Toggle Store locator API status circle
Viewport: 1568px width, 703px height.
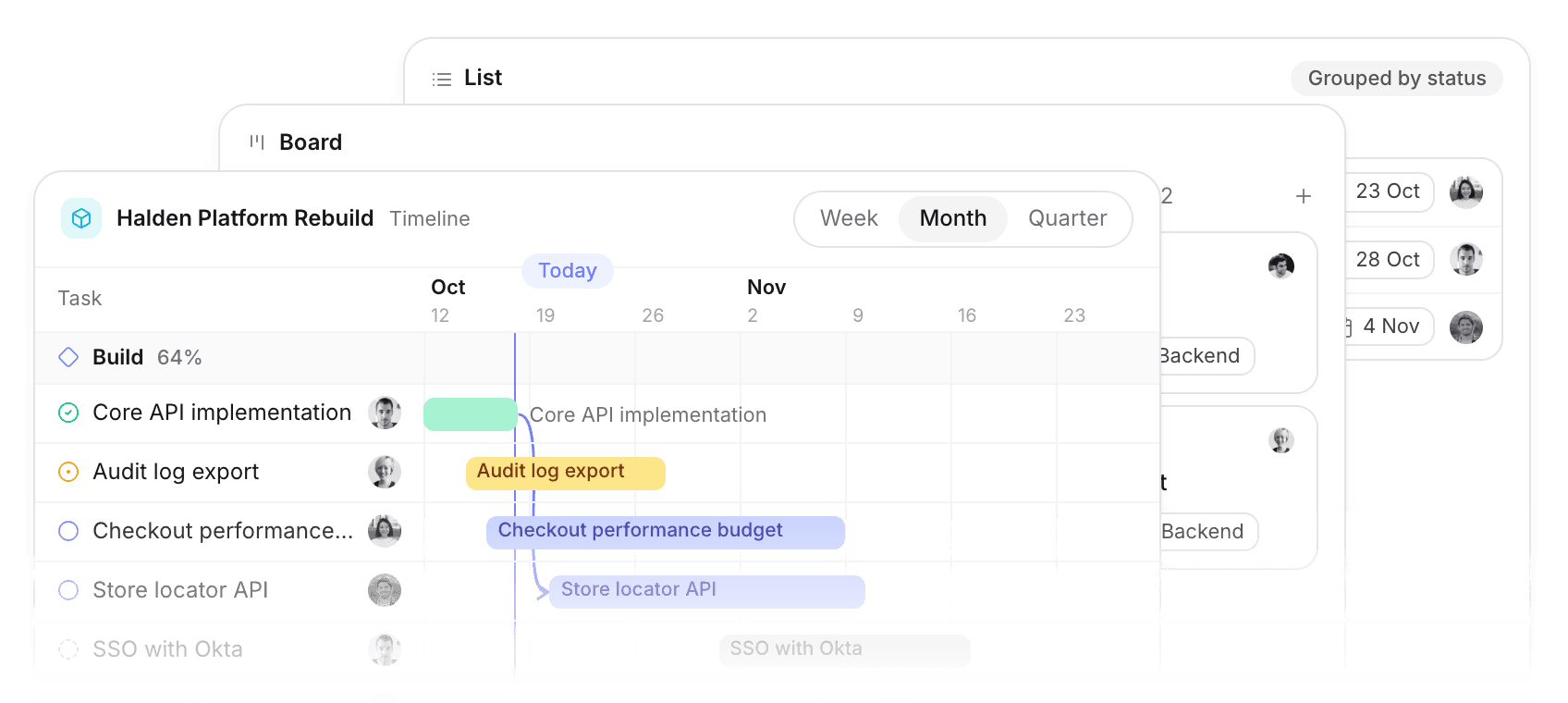point(68,590)
